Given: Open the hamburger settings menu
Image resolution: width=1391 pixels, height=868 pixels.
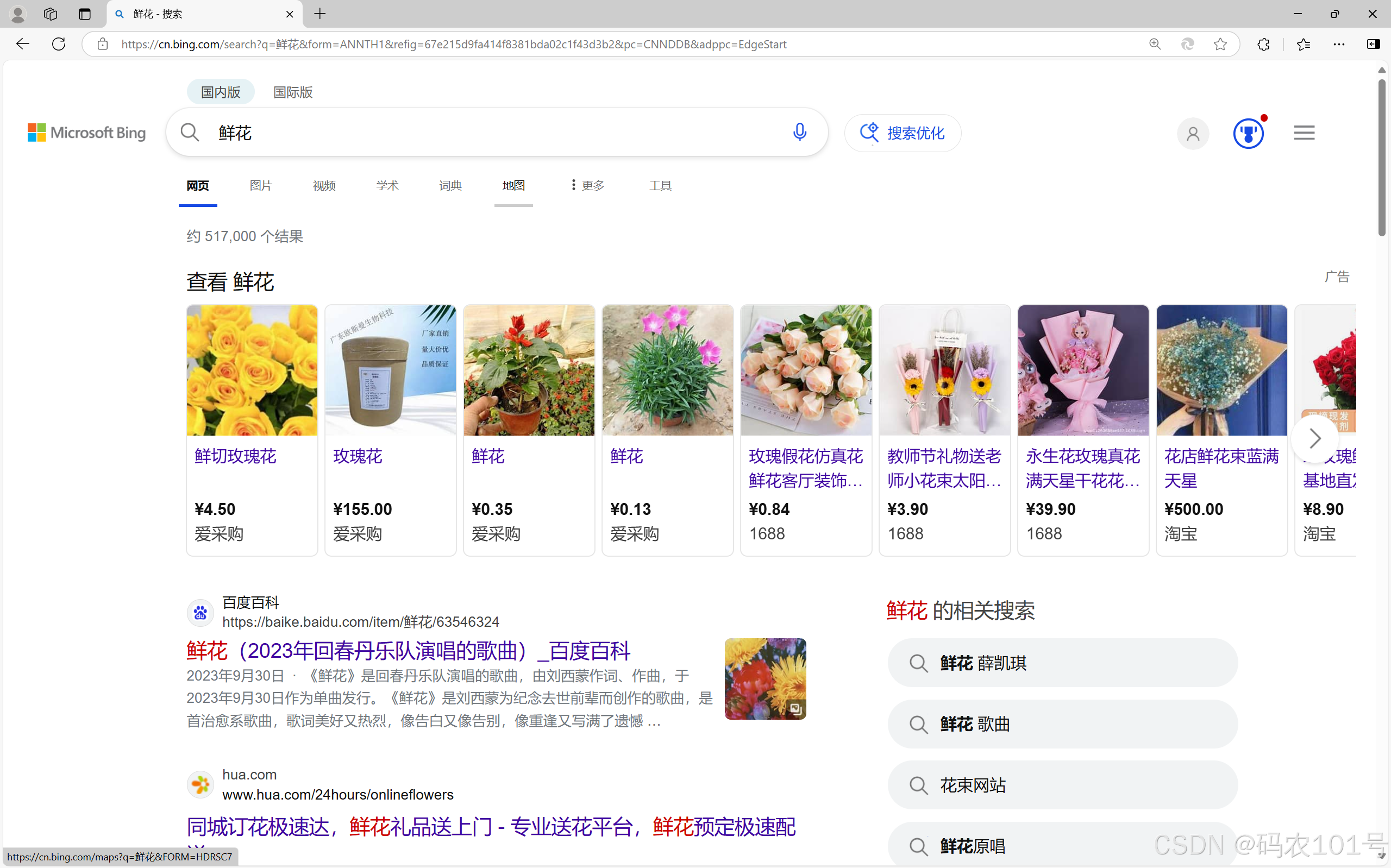Looking at the screenshot, I should pos(1304,133).
